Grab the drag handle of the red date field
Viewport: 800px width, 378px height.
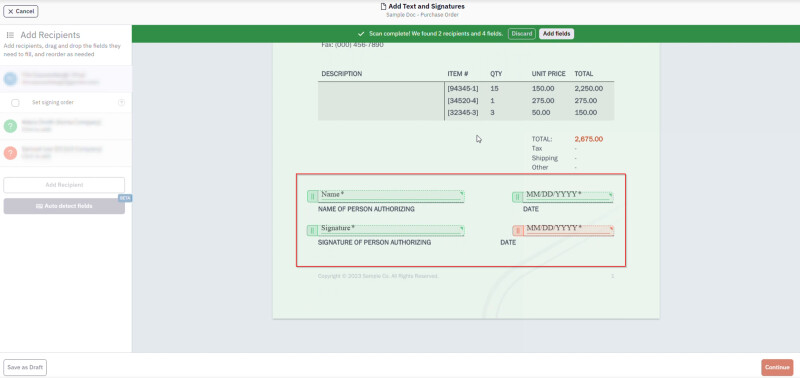(x=518, y=231)
